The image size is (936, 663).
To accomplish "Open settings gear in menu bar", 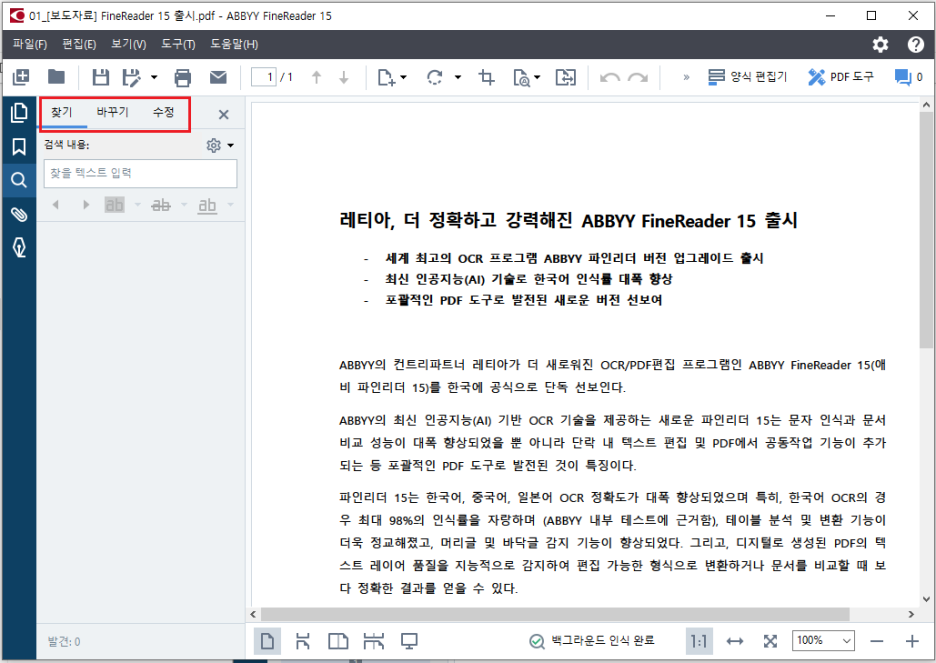I will [x=880, y=45].
